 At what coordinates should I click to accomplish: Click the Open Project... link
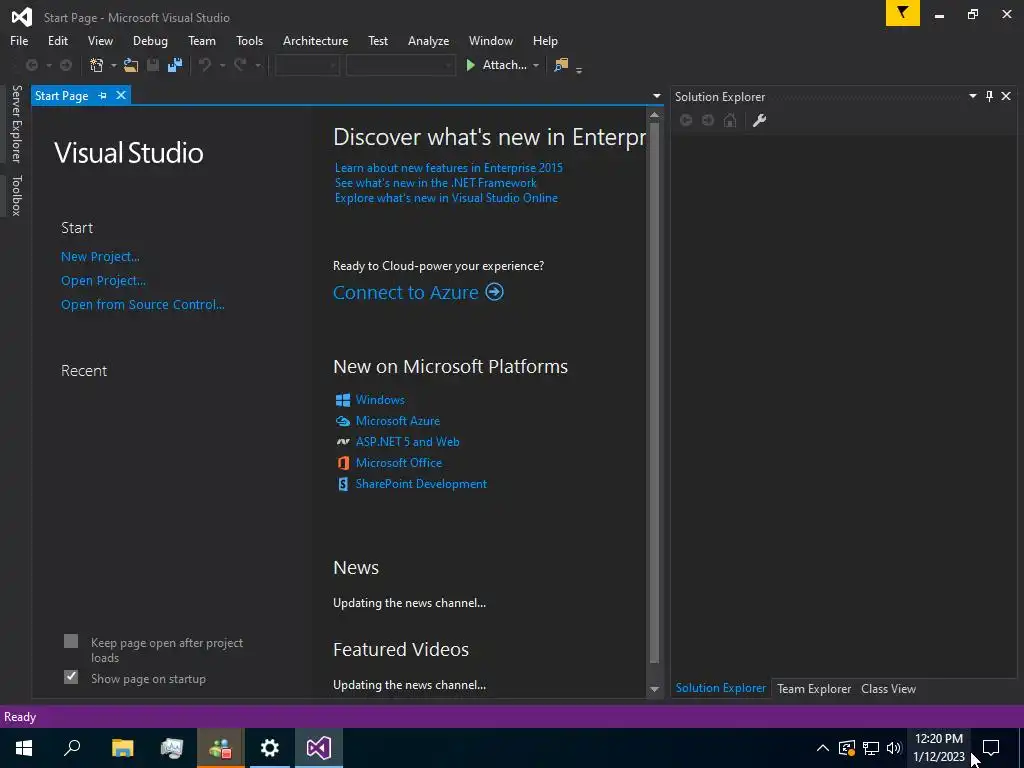coord(103,281)
